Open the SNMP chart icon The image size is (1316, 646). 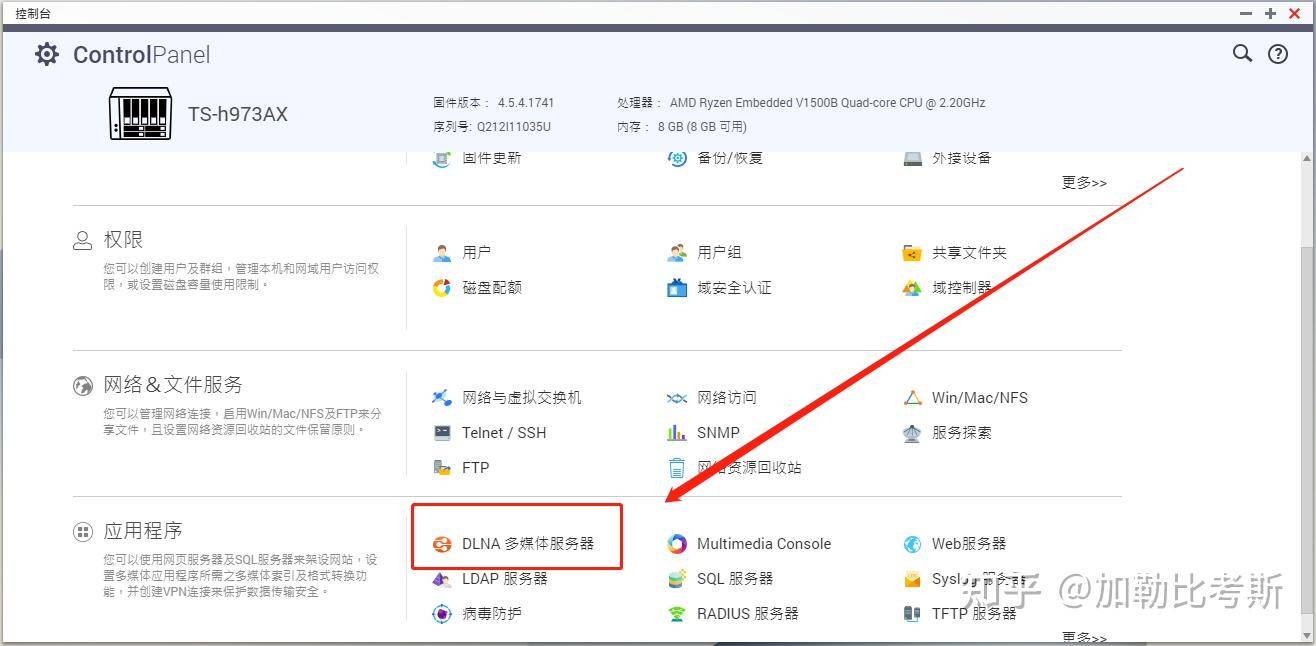(x=677, y=433)
